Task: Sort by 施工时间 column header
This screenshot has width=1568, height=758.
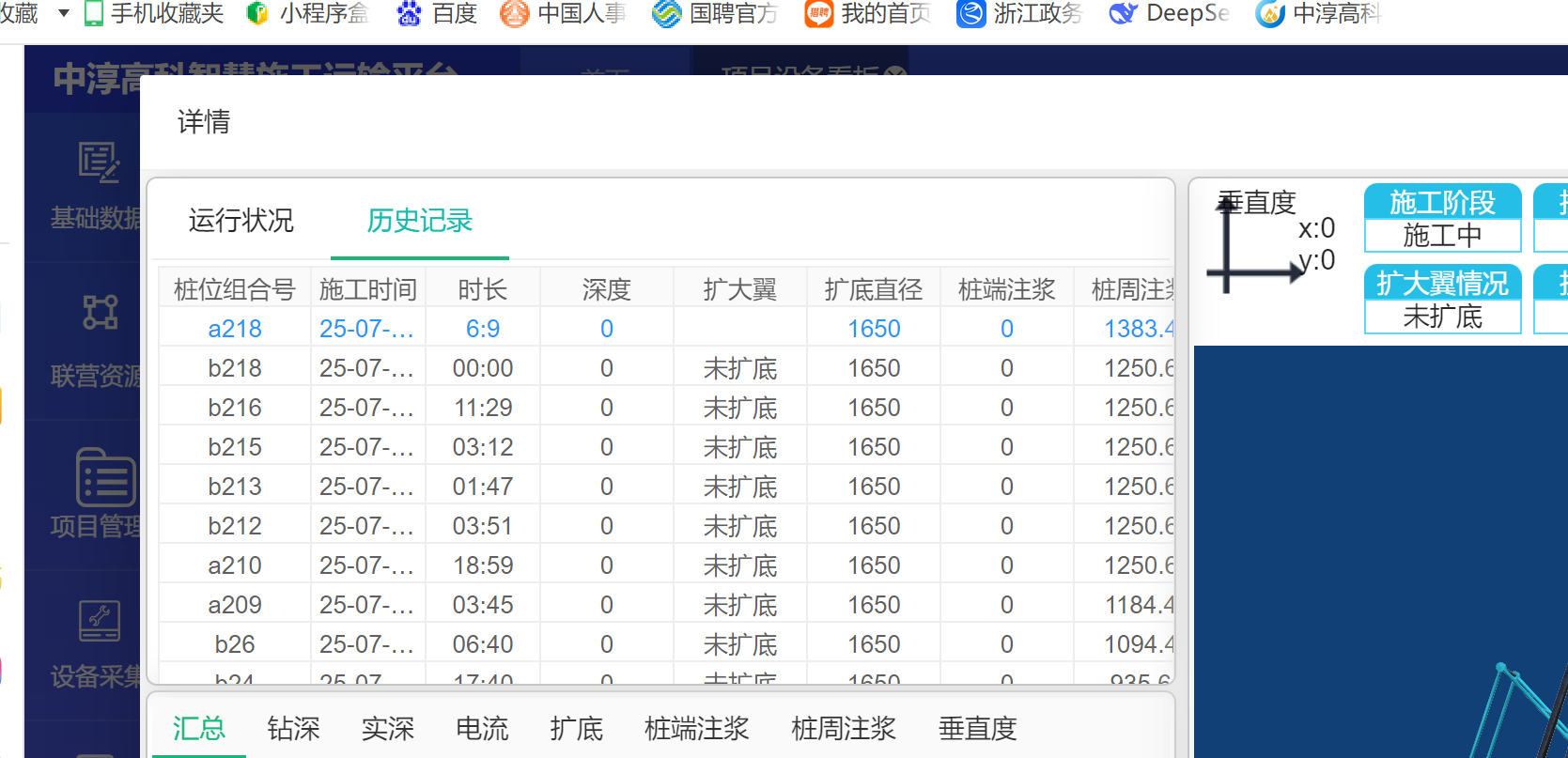Action: (x=368, y=289)
